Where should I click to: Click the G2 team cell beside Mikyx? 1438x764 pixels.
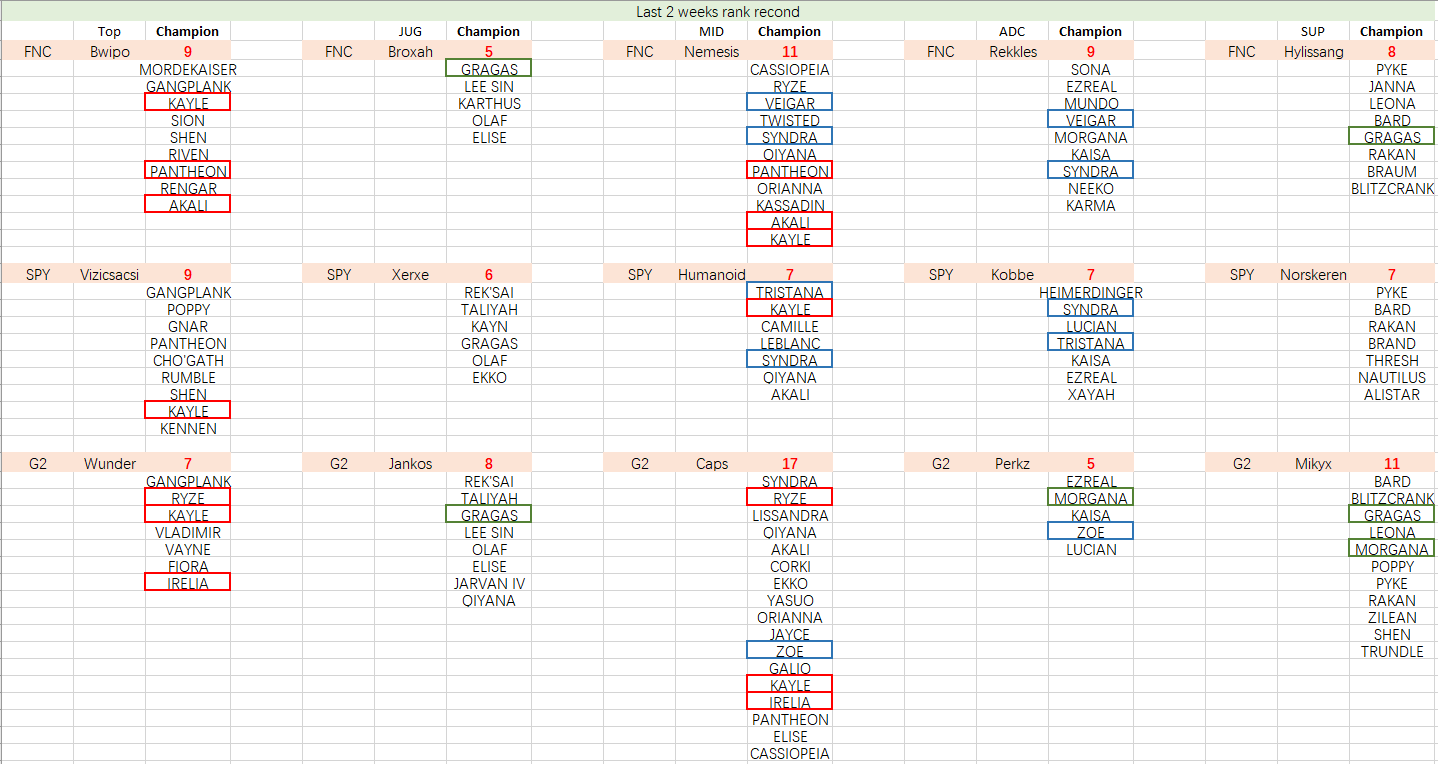click(x=1242, y=464)
